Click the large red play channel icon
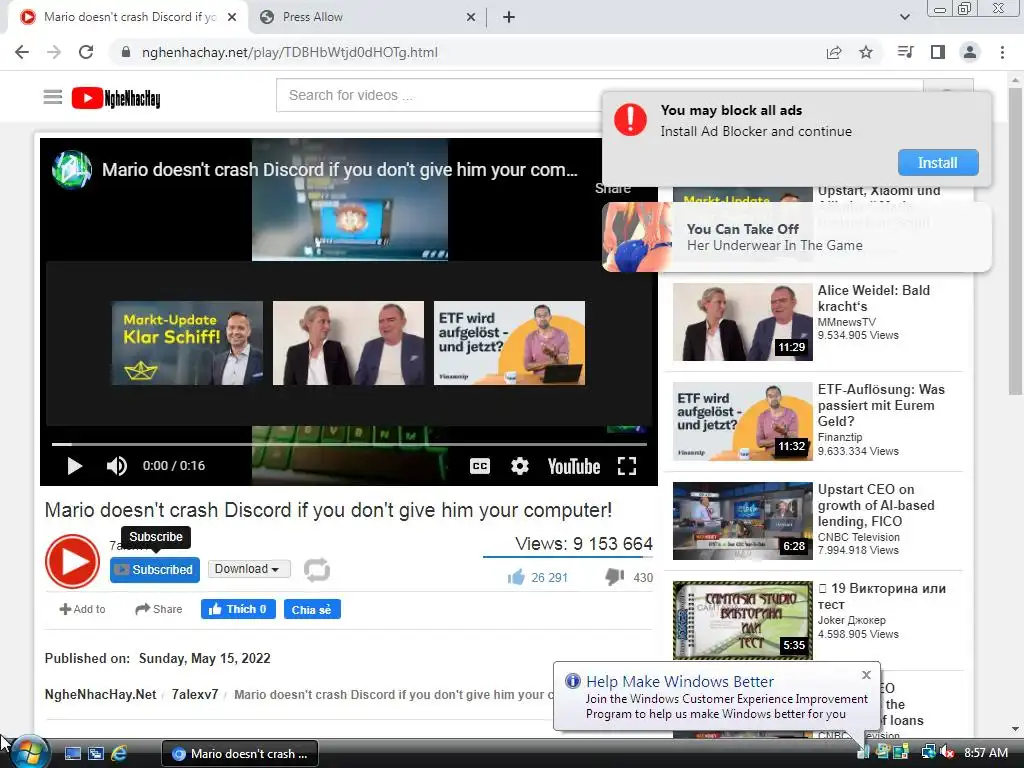This screenshot has width=1024, height=768. coord(72,561)
